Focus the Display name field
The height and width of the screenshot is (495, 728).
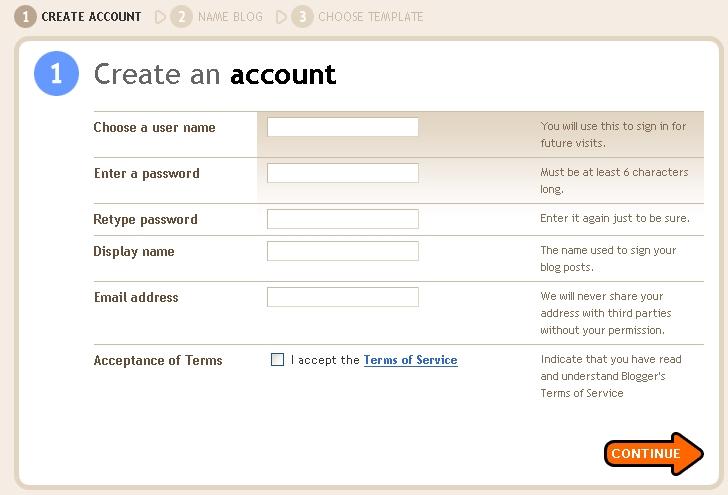click(x=343, y=251)
